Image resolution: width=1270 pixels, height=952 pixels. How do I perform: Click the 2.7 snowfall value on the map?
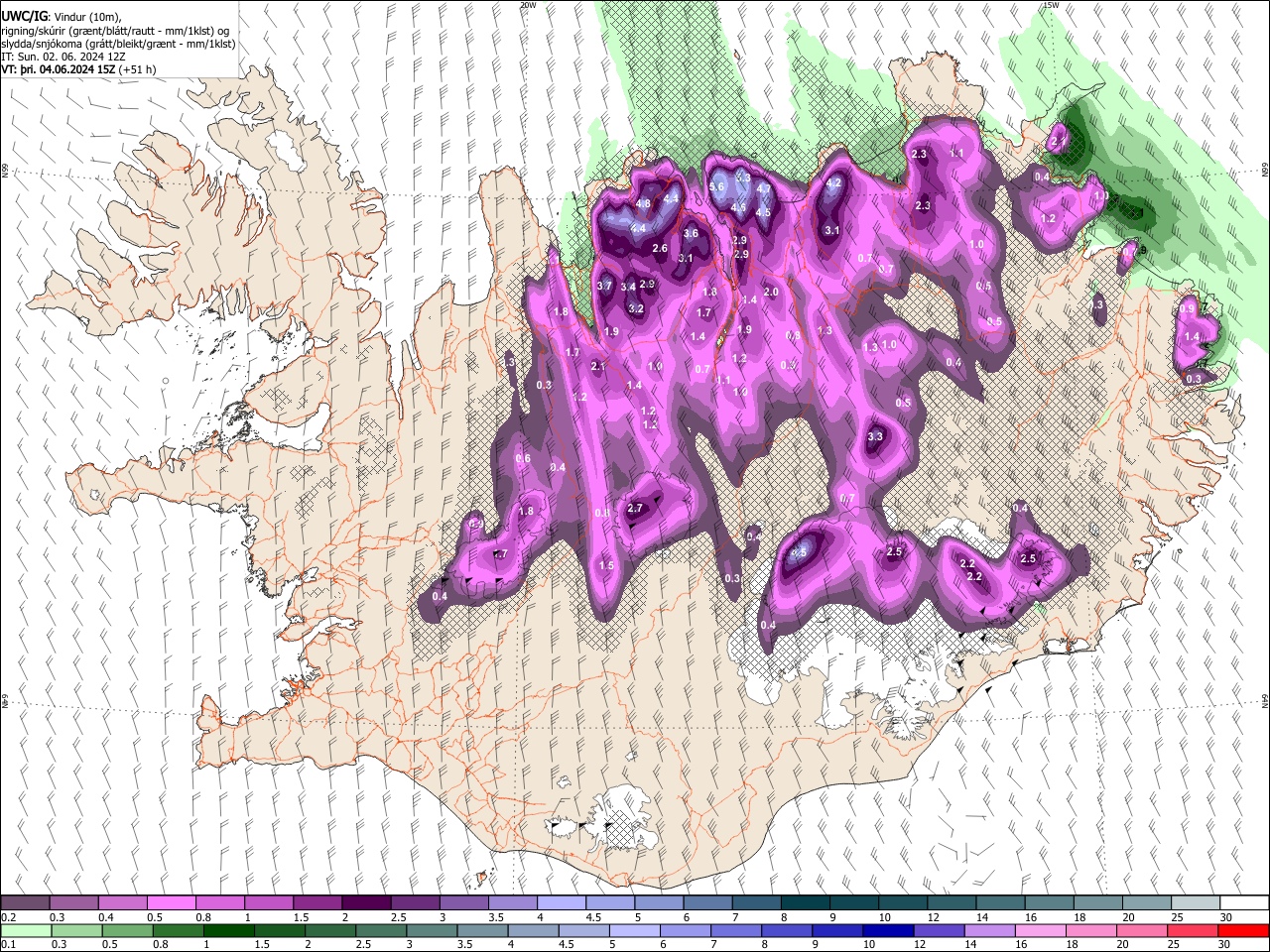click(636, 509)
